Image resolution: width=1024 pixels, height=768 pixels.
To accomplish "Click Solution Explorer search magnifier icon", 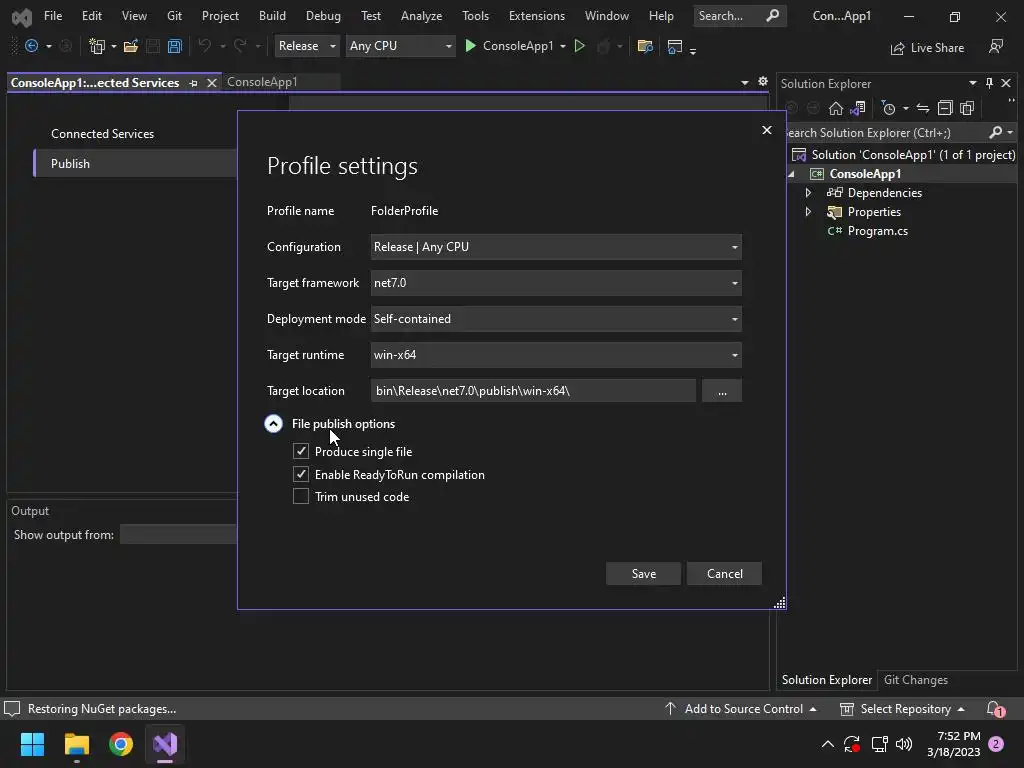I will point(995,133).
